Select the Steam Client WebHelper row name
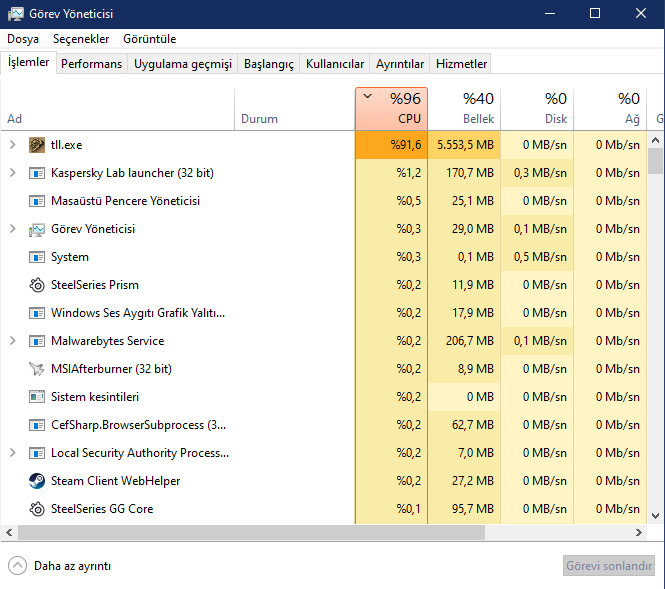The height and width of the screenshot is (589, 665). pyautogui.click(x=115, y=481)
